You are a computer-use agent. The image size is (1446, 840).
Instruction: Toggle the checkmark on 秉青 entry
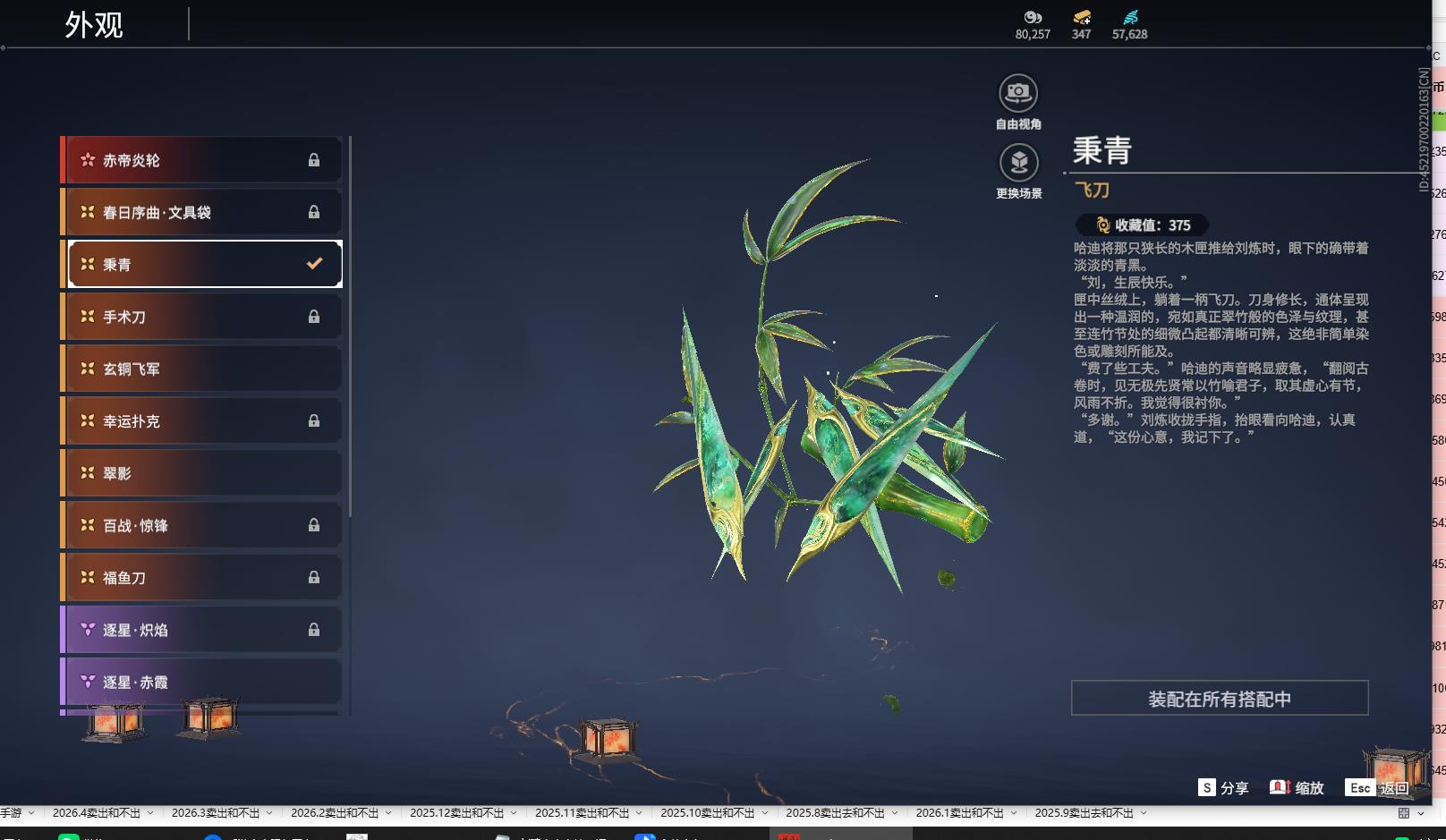312,263
